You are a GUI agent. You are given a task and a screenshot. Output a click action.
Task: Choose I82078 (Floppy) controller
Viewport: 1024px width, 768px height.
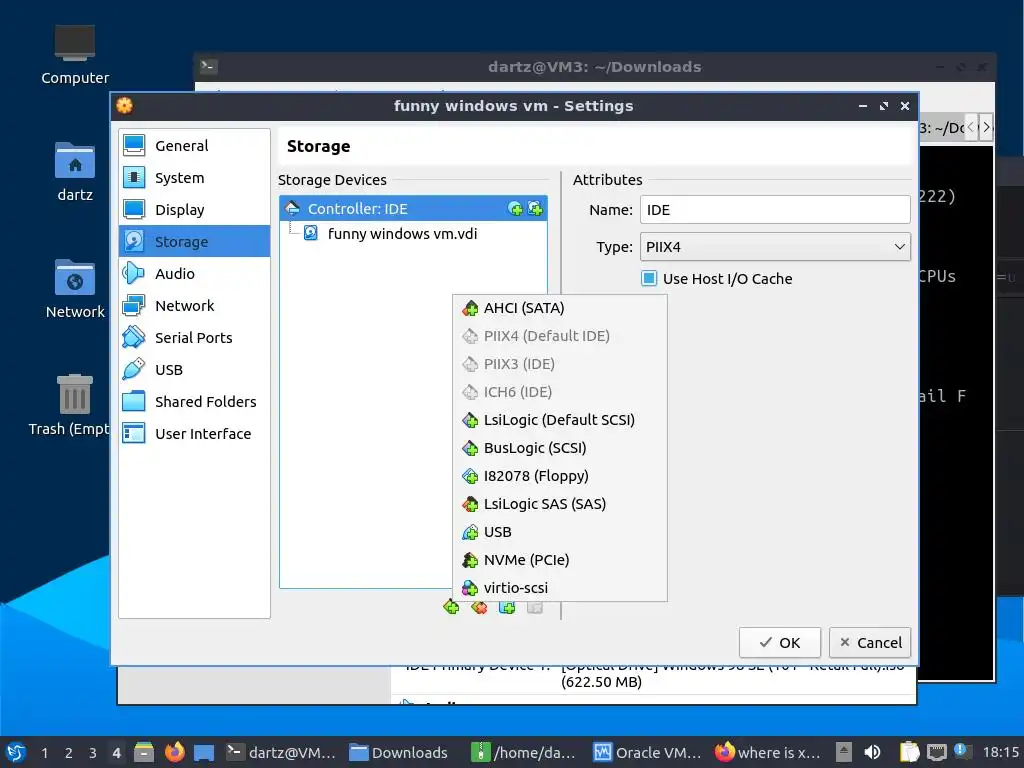point(560,476)
